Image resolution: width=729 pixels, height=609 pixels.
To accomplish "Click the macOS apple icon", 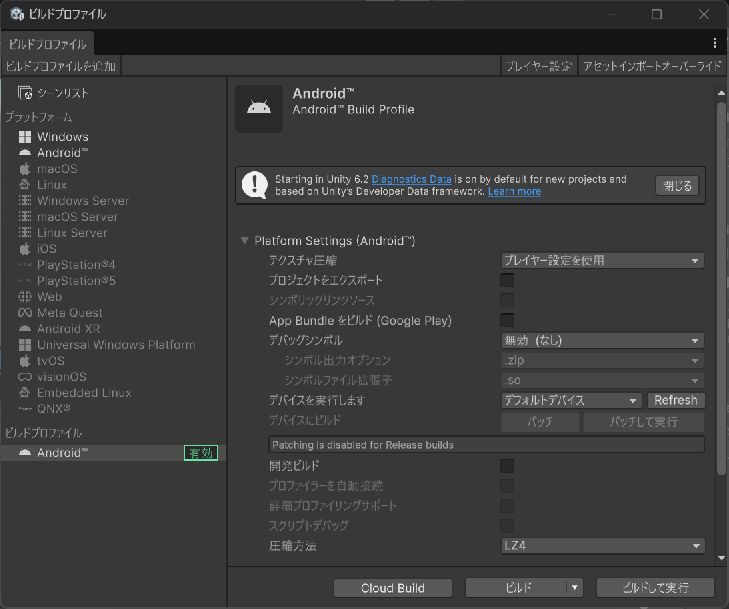I will [x=25, y=169].
